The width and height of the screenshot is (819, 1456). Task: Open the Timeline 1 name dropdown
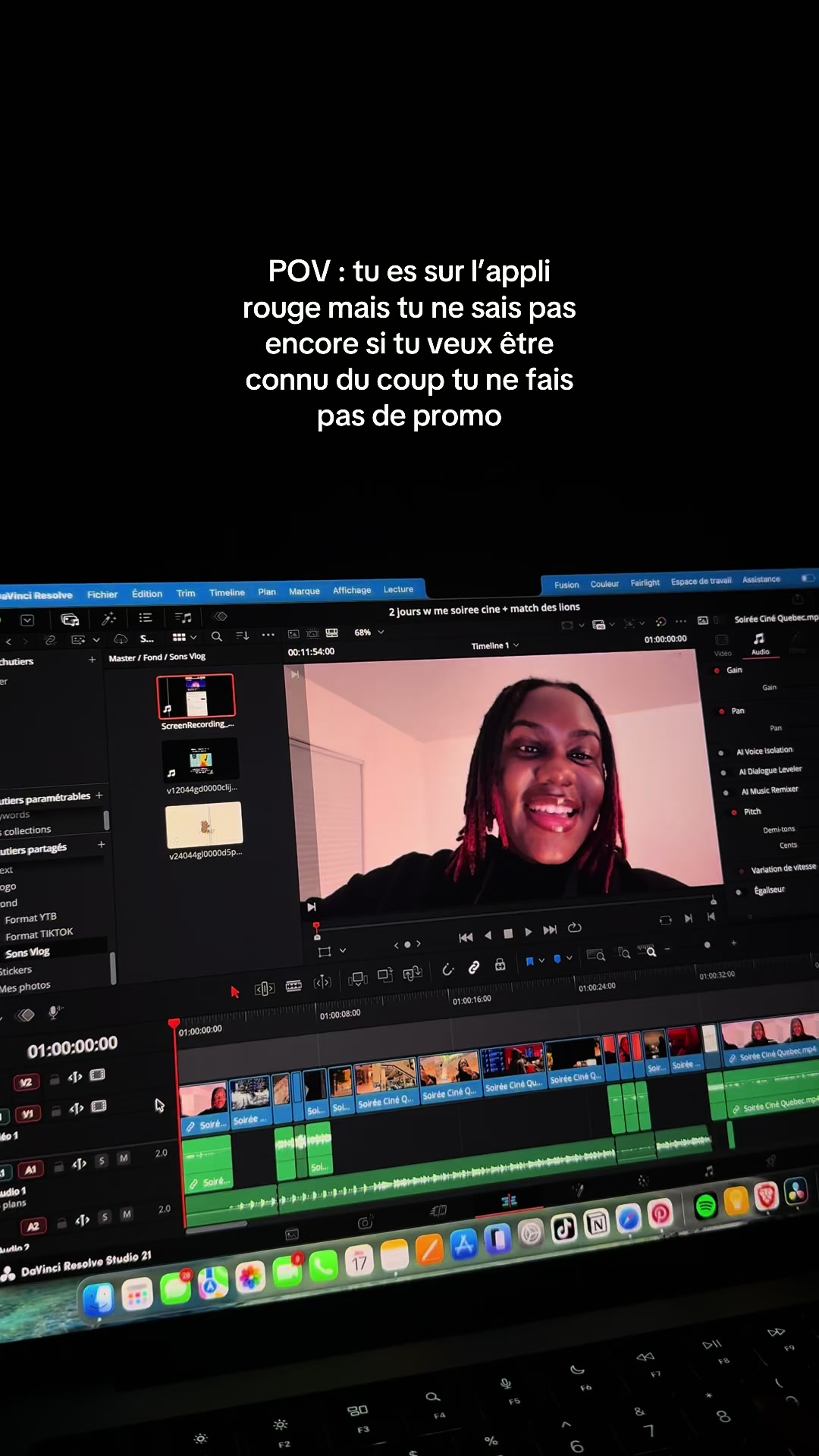coord(495,645)
